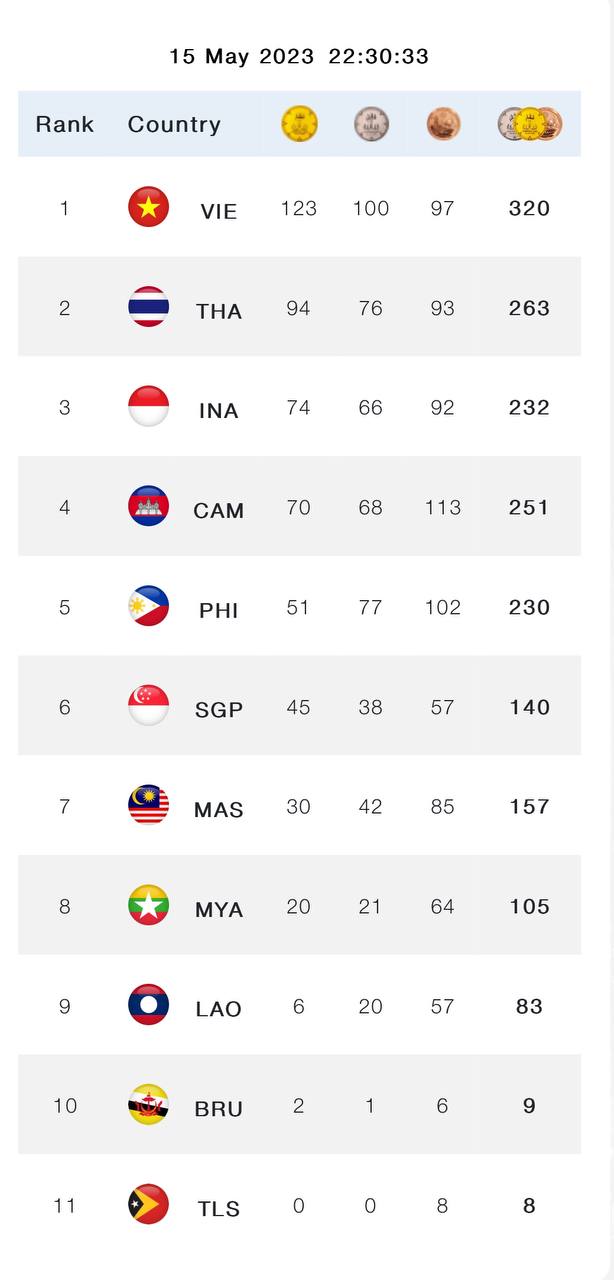Click the Cambodia flag icon
Screen dimensions: 614x1280
[x=148, y=507]
